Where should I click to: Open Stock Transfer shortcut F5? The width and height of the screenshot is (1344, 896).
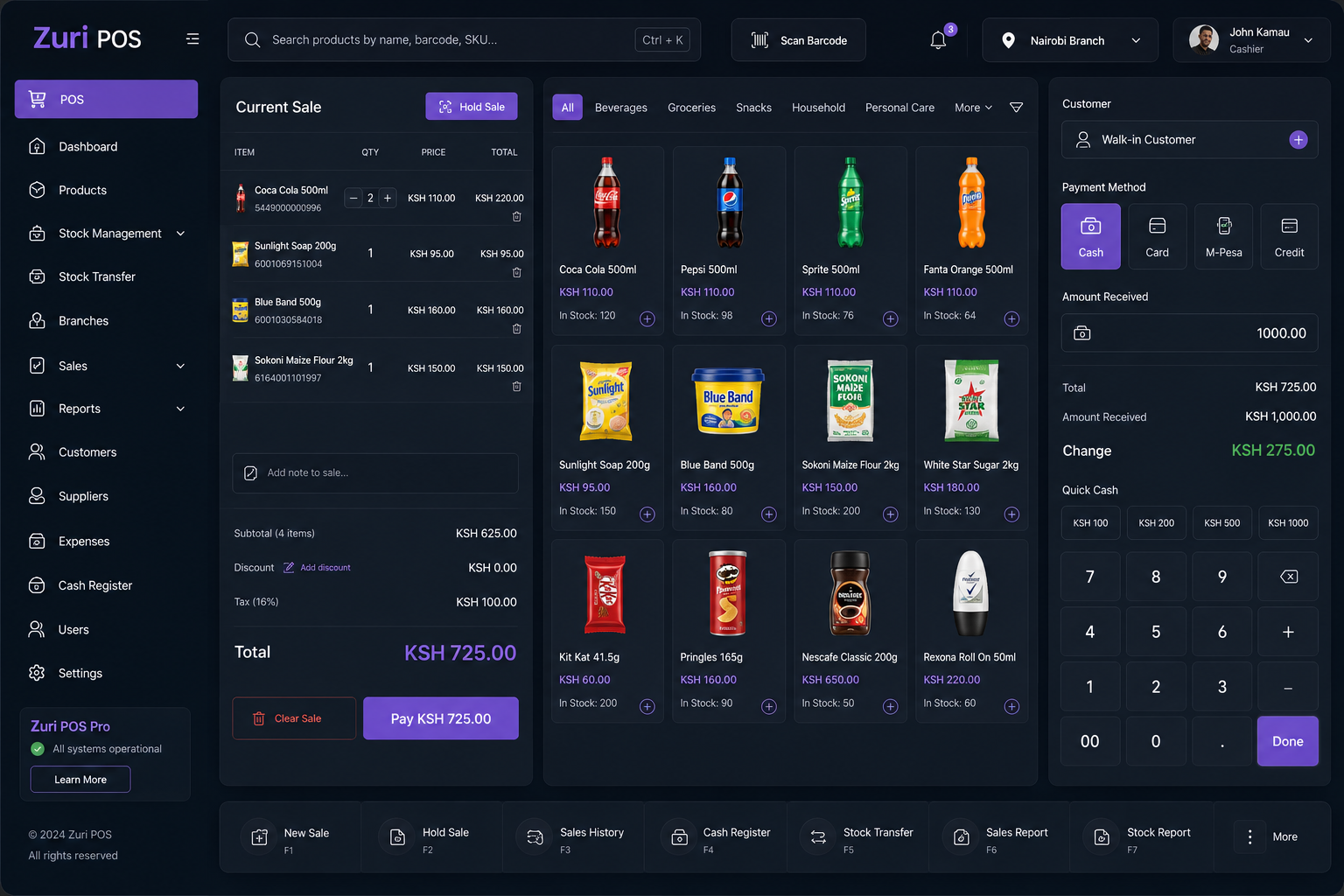coord(857,837)
